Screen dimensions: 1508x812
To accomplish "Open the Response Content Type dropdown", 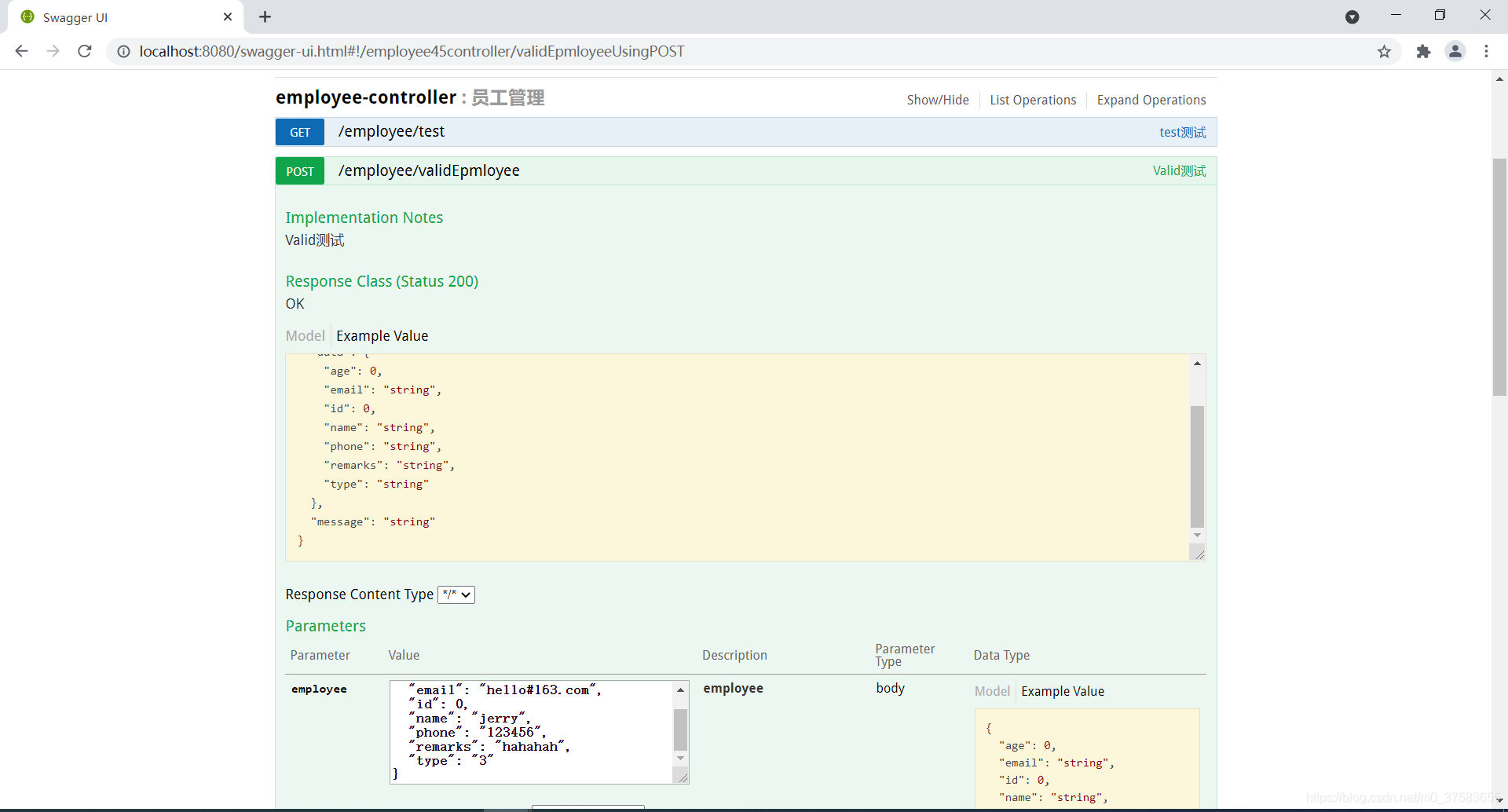I will coord(456,594).
